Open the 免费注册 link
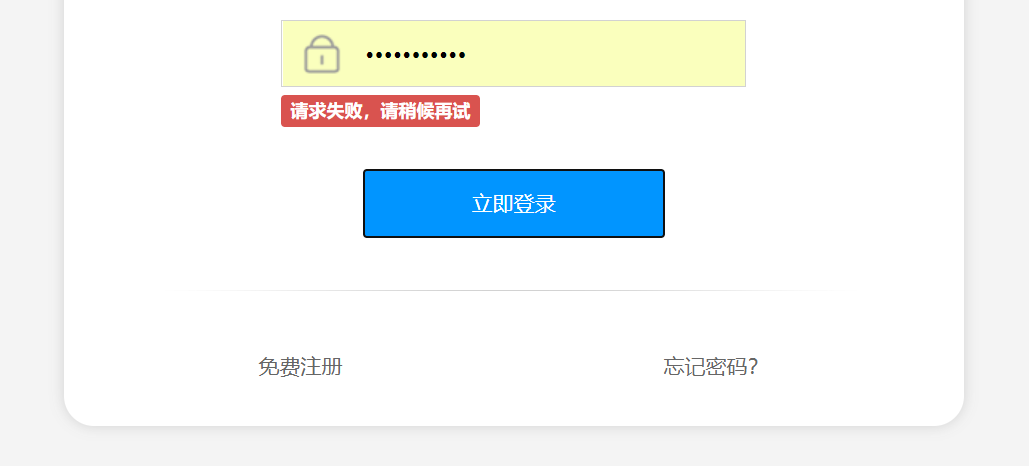1029x466 pixels. coord(300,366)
